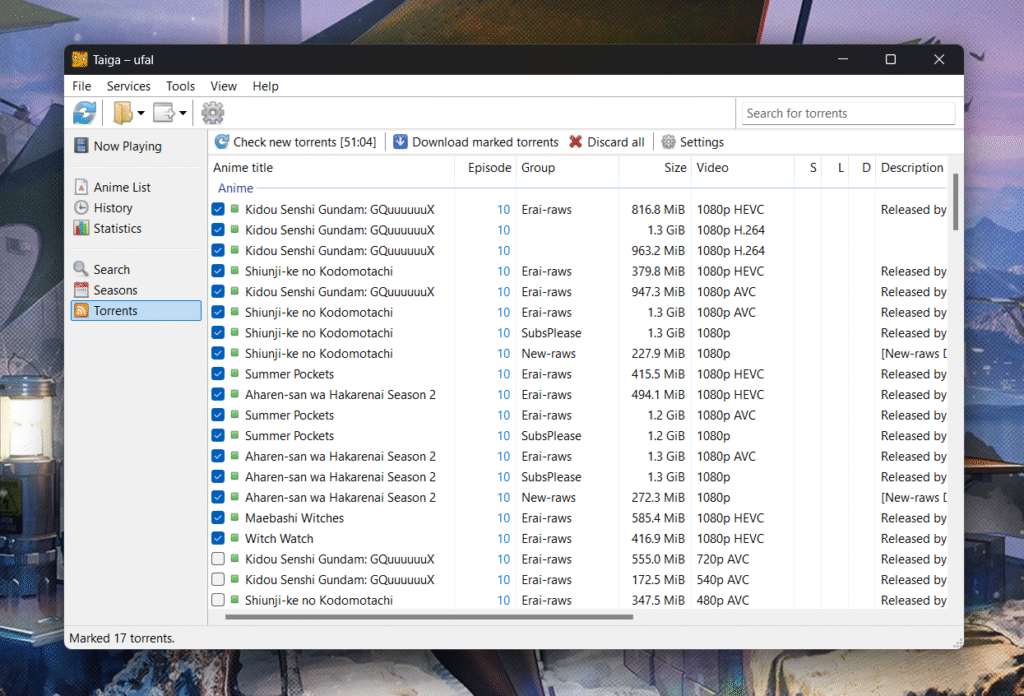Click the 540p AVC video cell
This screenshot has height=696, width=1024.
click(x=723, y=580)
